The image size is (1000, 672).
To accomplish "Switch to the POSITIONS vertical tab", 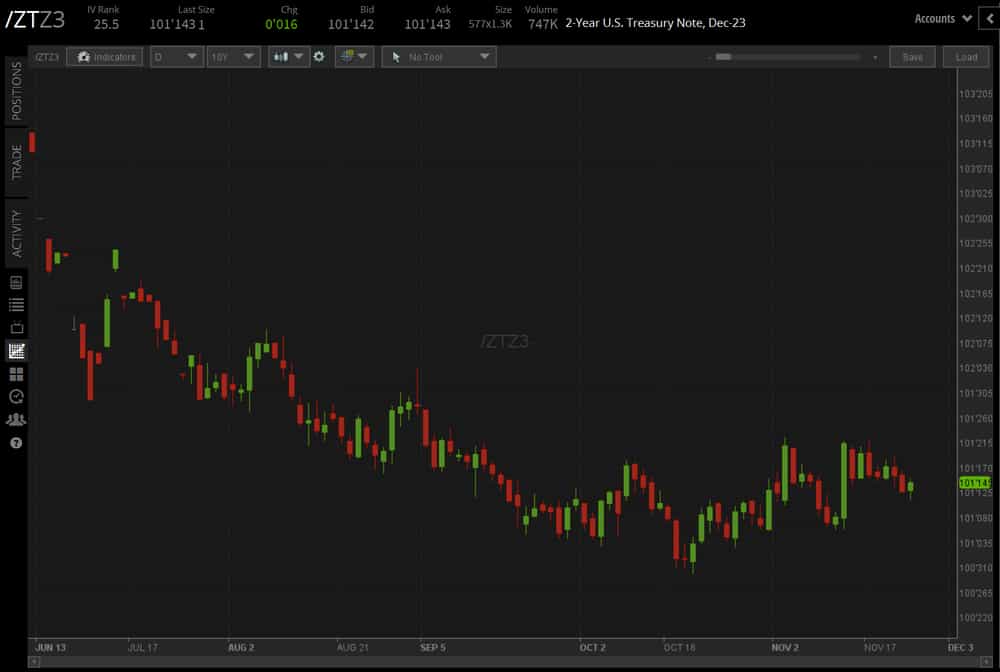I will tap(17, 91).
